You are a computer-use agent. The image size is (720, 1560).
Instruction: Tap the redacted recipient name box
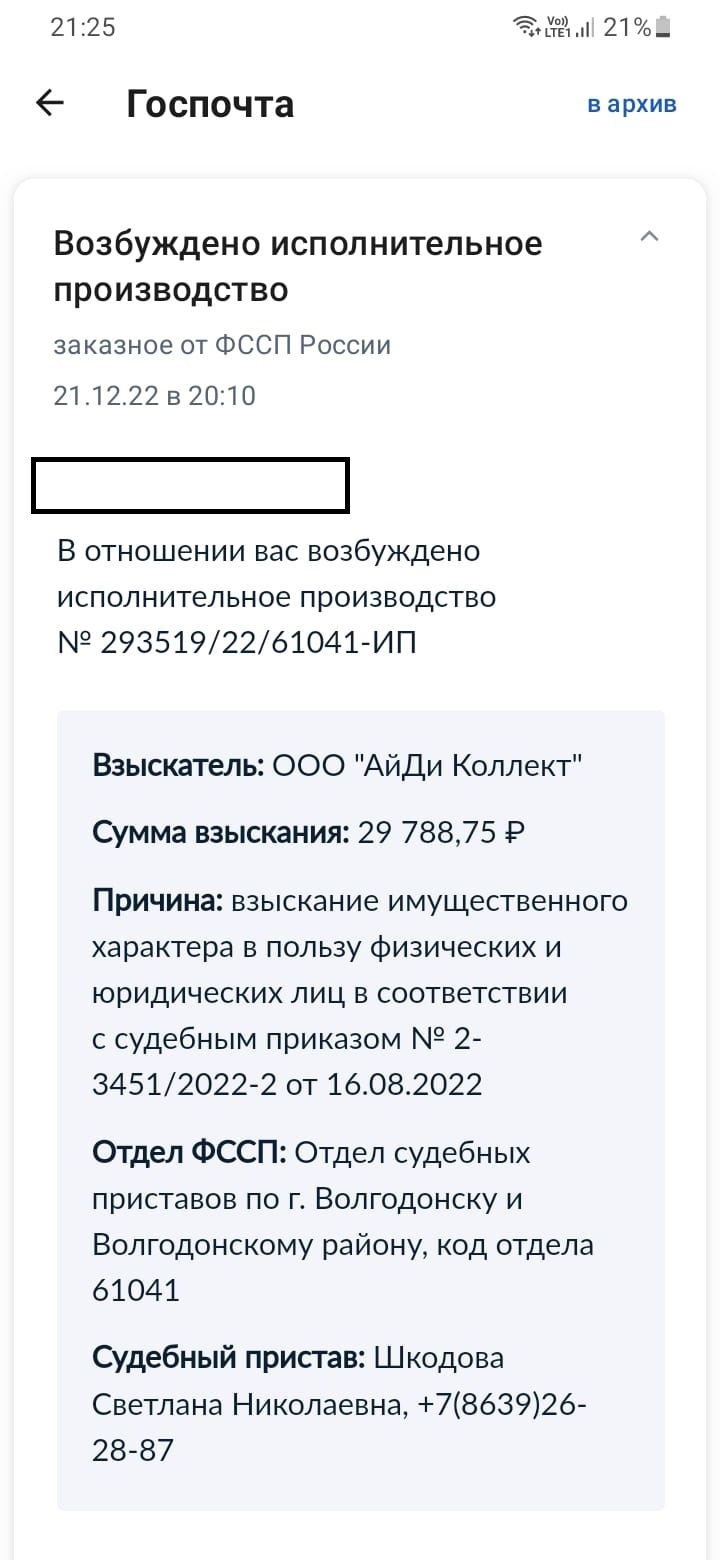tap(190, 486)
